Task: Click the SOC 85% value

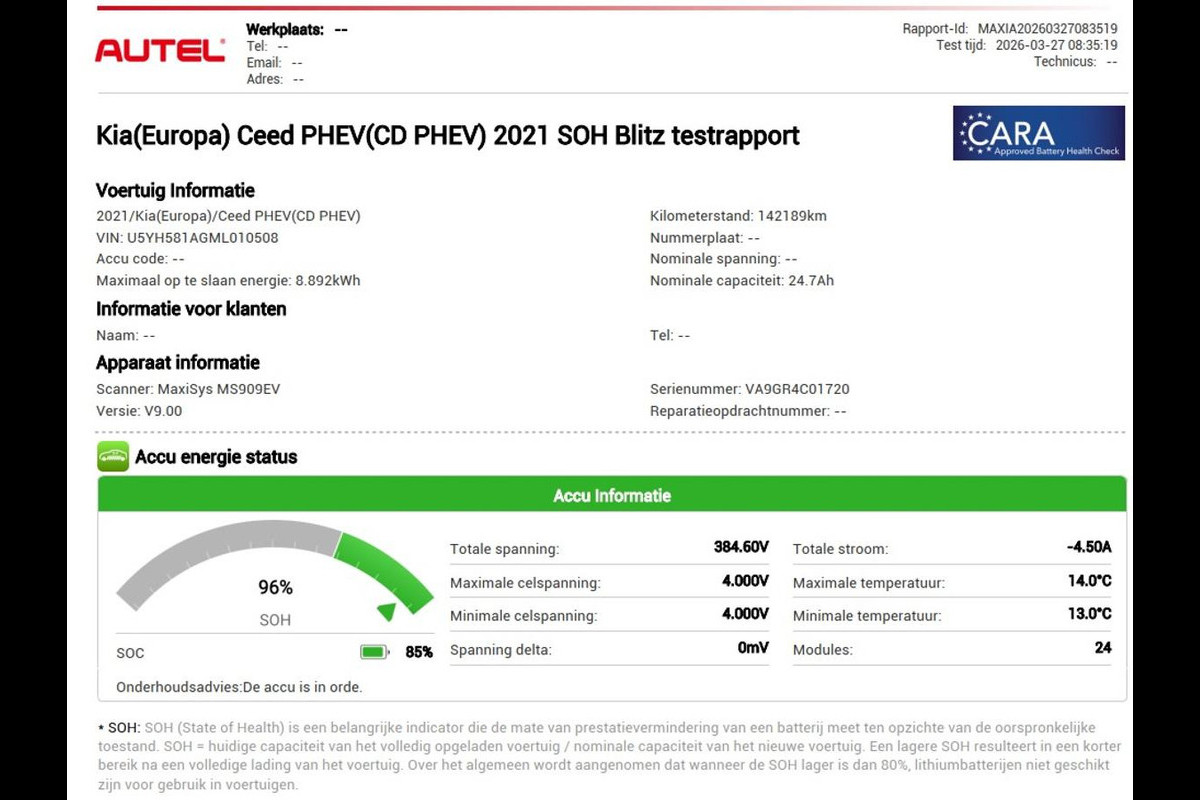Action: coord(418,652)
